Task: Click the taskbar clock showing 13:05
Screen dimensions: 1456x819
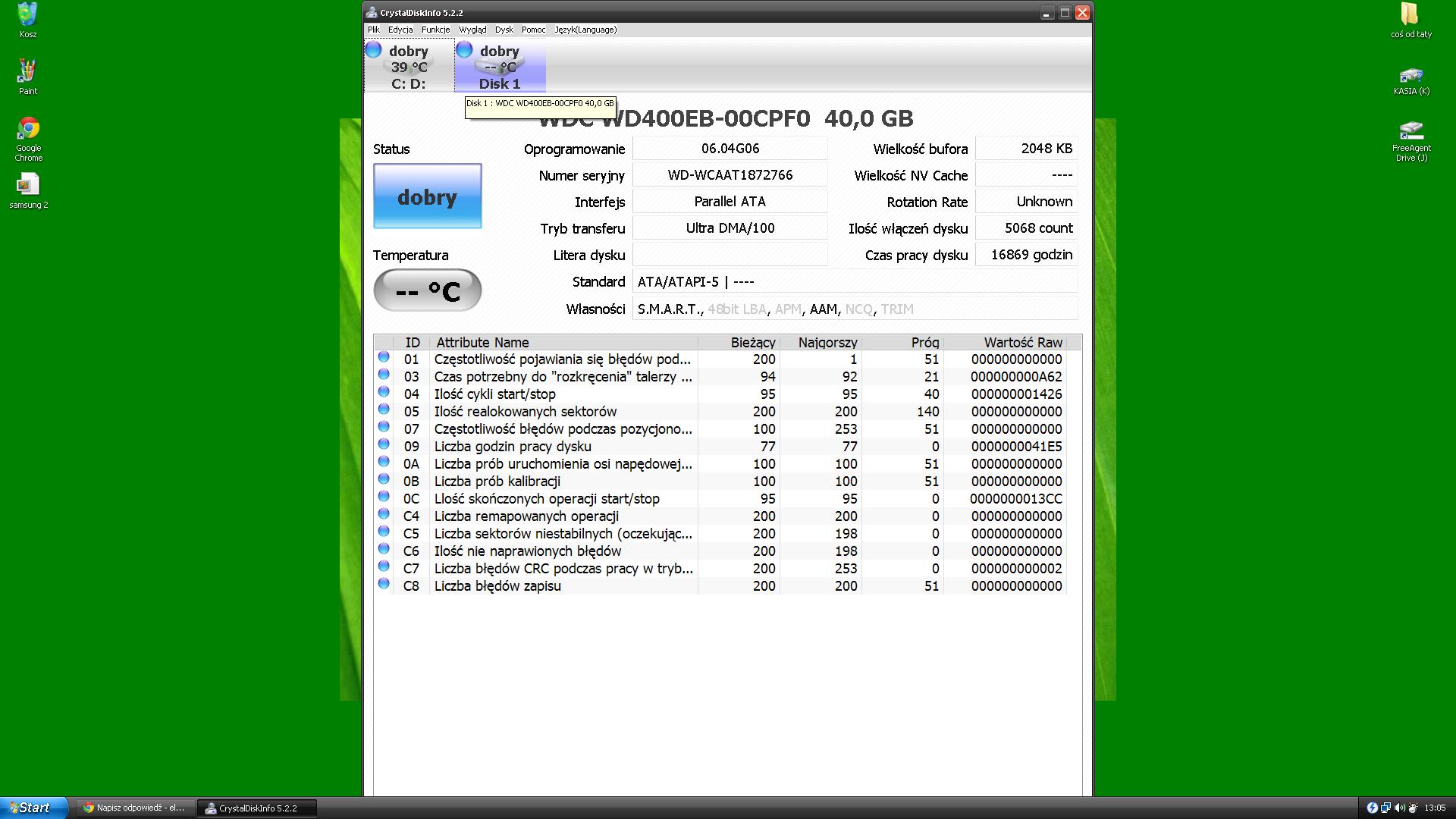Action: point(1435,808)
